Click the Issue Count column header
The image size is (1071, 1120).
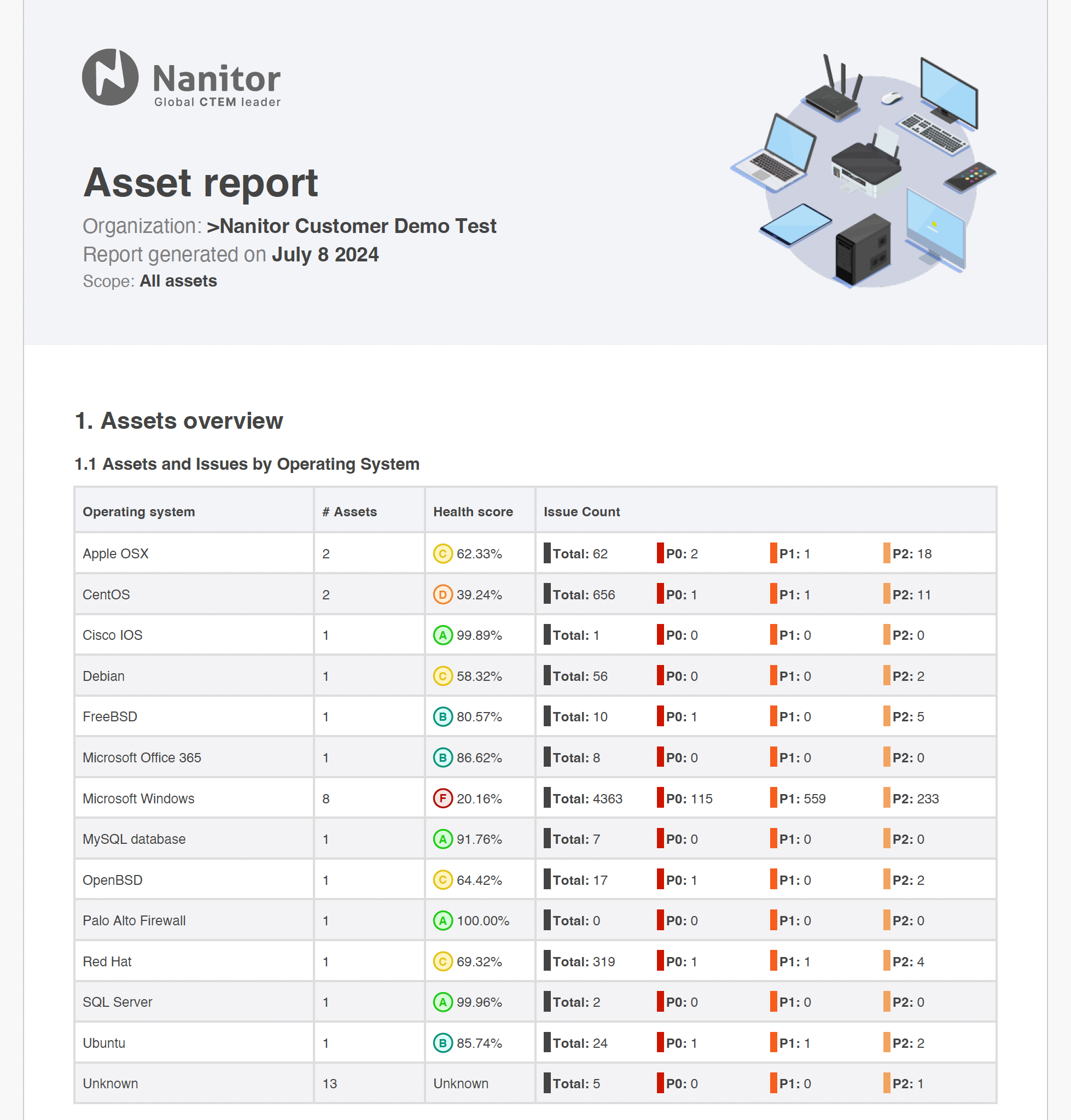point(581,511)
